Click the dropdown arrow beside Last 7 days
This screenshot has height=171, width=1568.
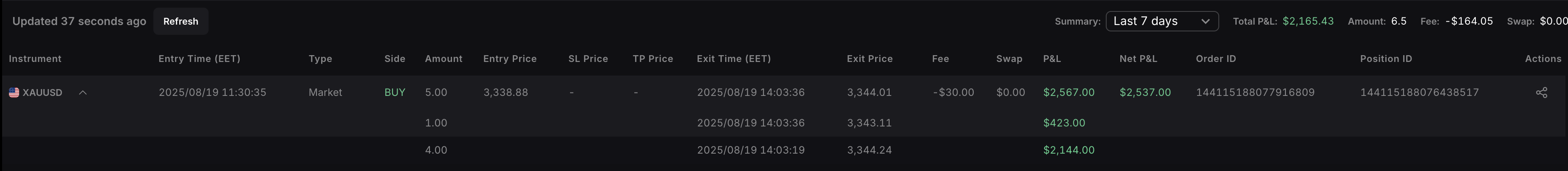[1205, 21]
